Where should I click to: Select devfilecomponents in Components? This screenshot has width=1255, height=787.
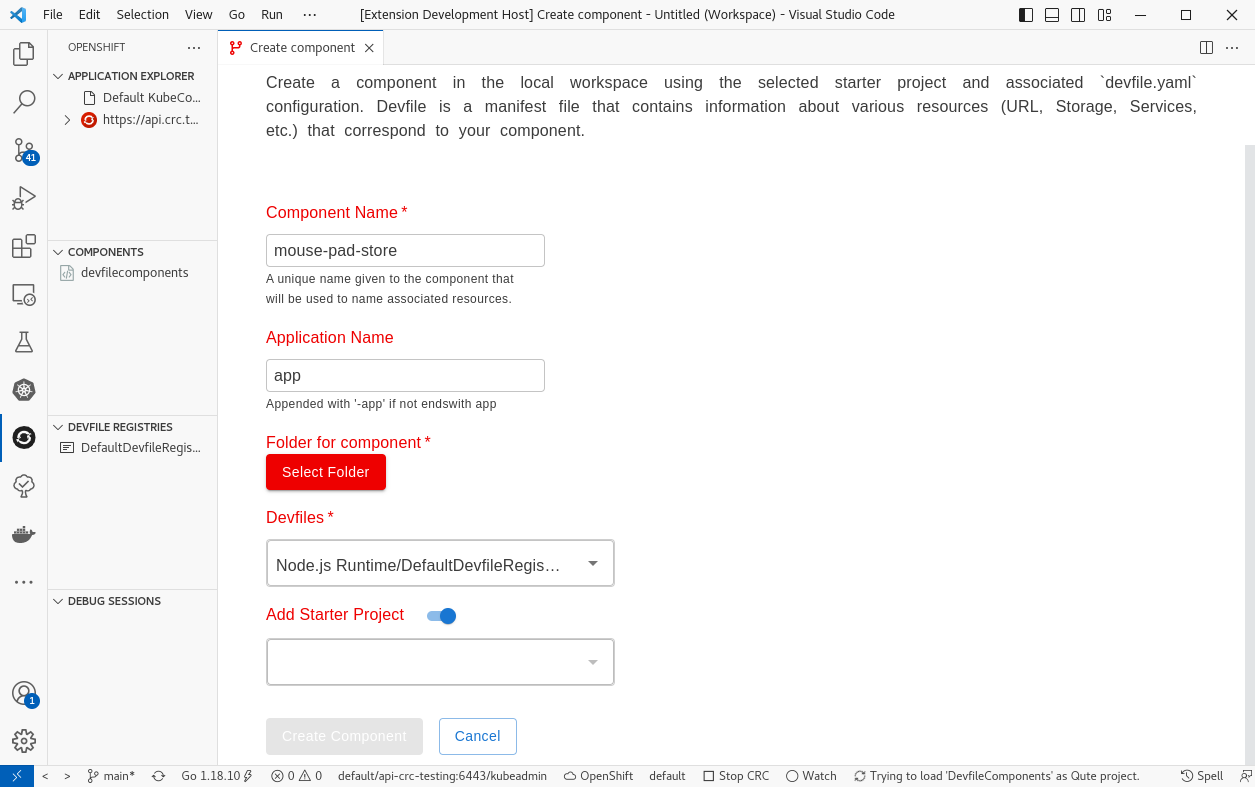pyautogui.click(x=133, y=273)
